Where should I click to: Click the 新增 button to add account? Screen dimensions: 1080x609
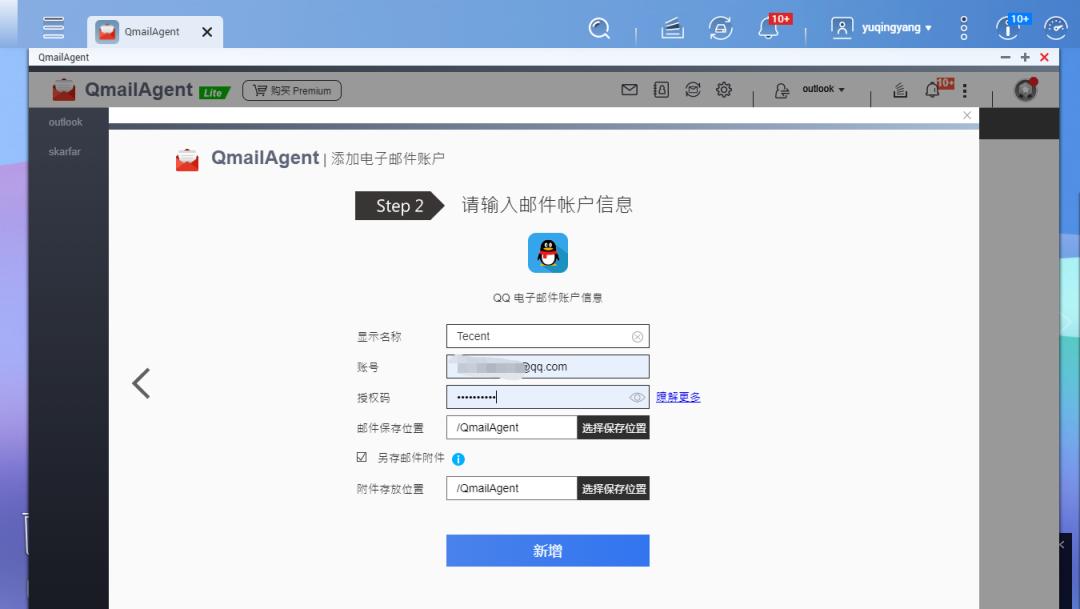point(547,550)
